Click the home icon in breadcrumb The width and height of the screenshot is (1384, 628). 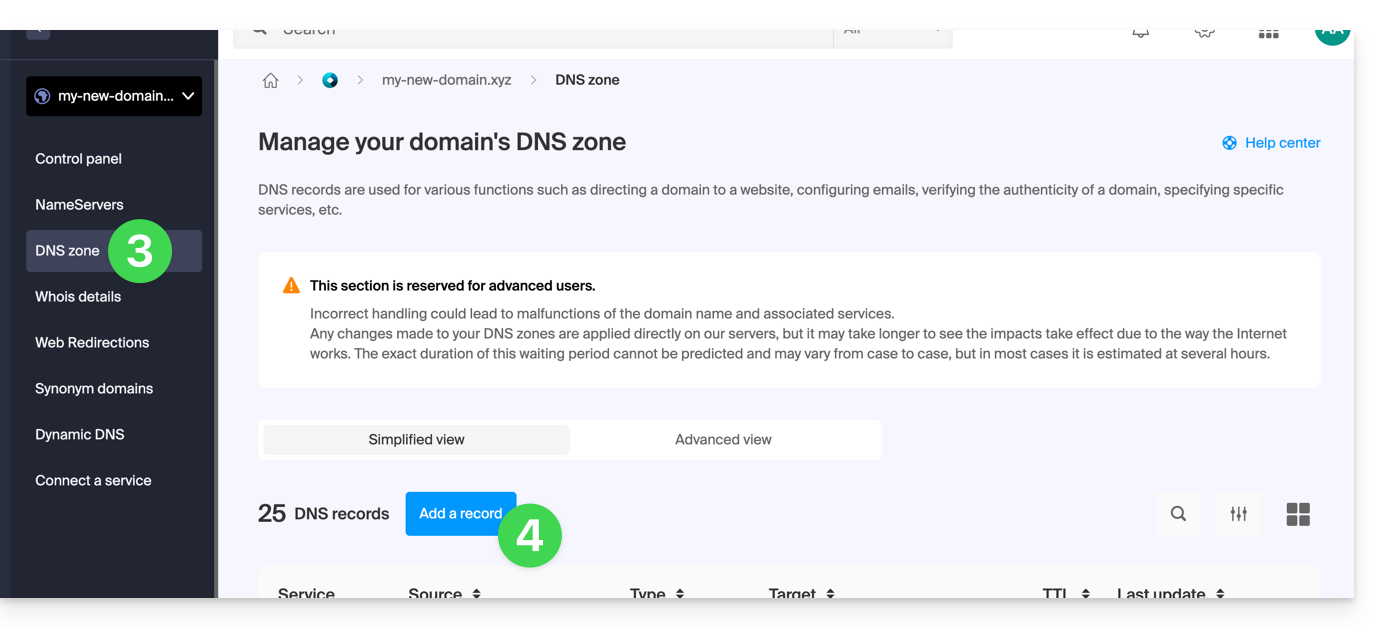click(x=270, y=81)
